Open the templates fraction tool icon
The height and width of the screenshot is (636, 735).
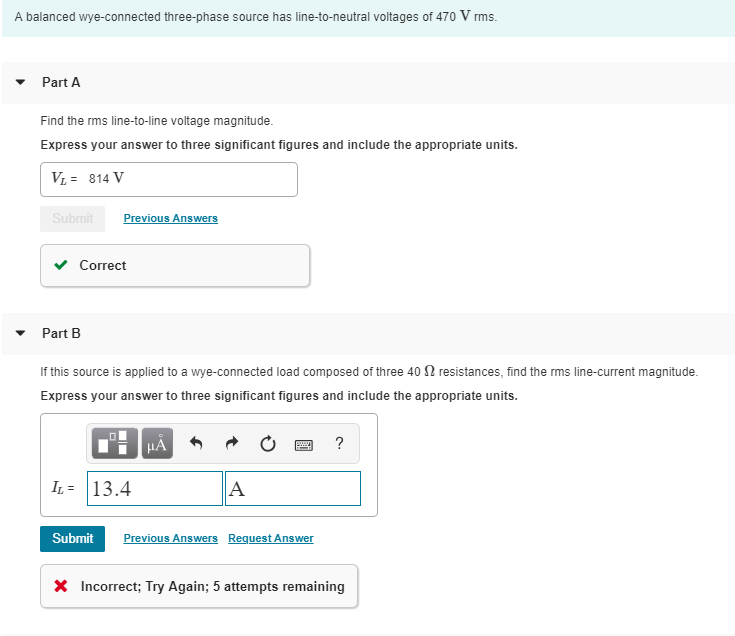click(x=115, y=443)
